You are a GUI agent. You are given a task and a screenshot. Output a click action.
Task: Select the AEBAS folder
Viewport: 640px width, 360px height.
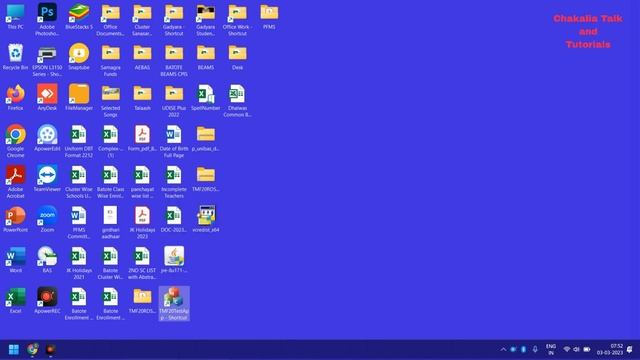[142, 57]
